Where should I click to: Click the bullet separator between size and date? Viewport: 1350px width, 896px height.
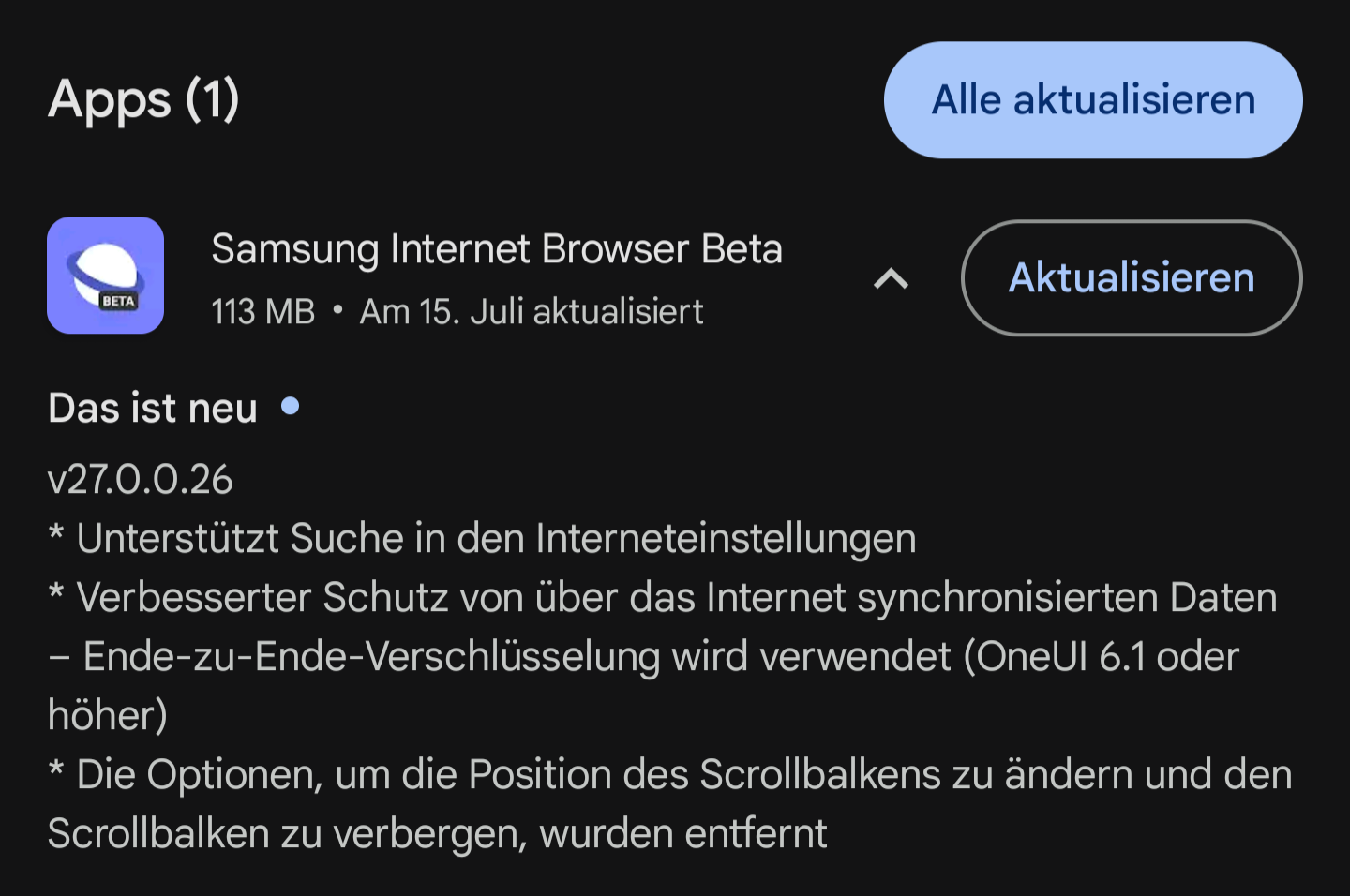click(337, 310)
